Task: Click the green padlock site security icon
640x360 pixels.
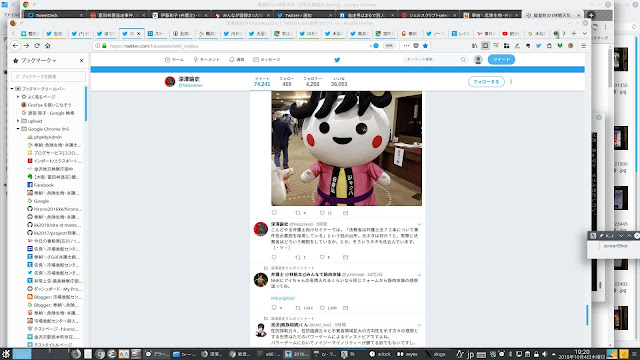Action: (x=104, y=46)
